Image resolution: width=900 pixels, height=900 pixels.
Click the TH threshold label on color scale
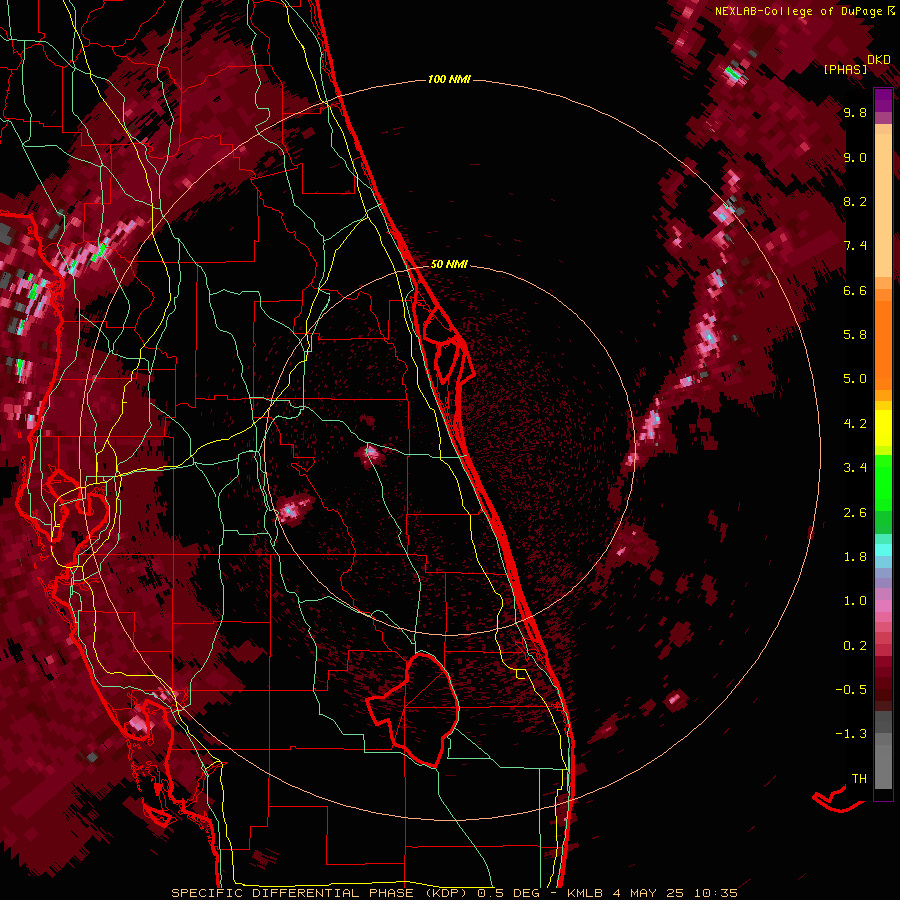point(859,779)
